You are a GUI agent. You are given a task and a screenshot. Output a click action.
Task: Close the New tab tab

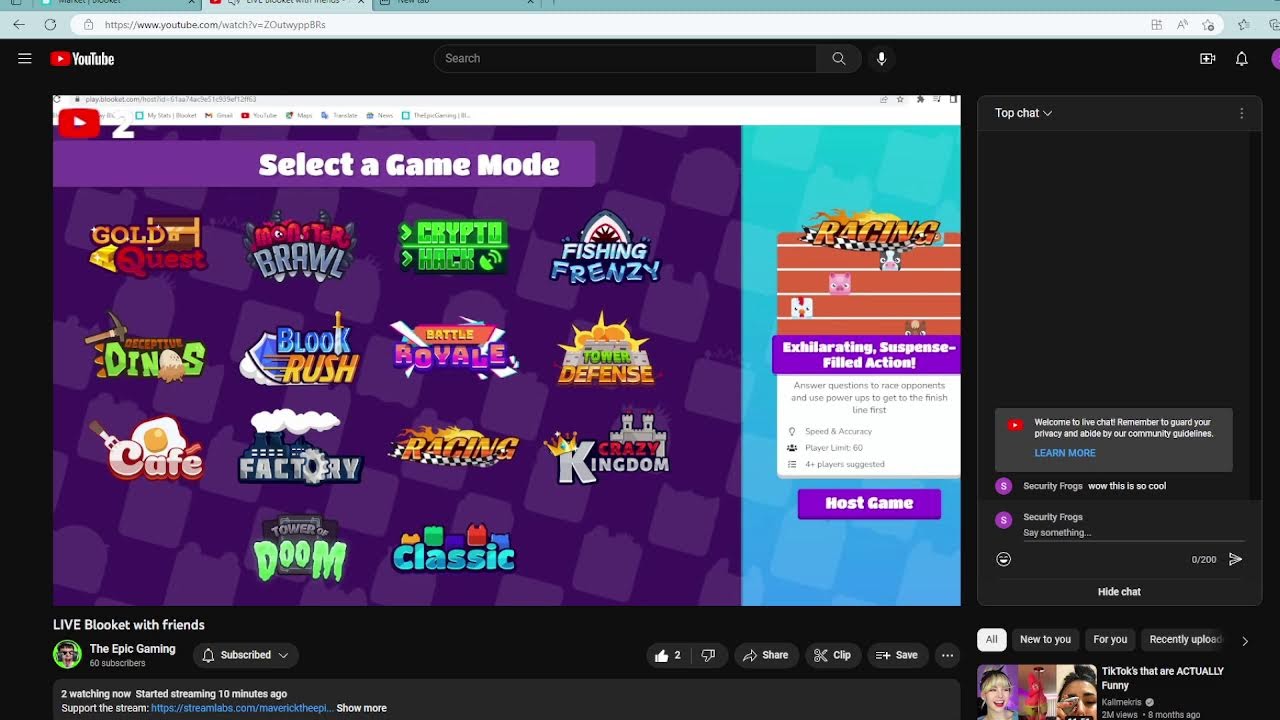530,3
